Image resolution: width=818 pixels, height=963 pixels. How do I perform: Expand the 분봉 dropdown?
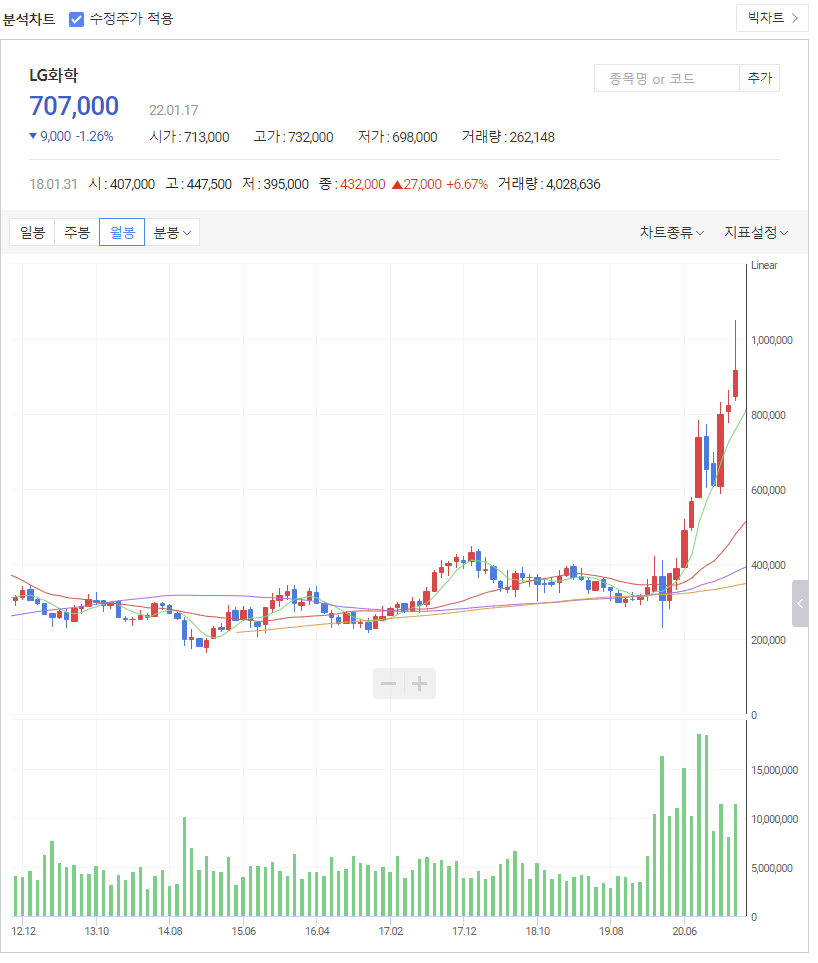(174, 234)
